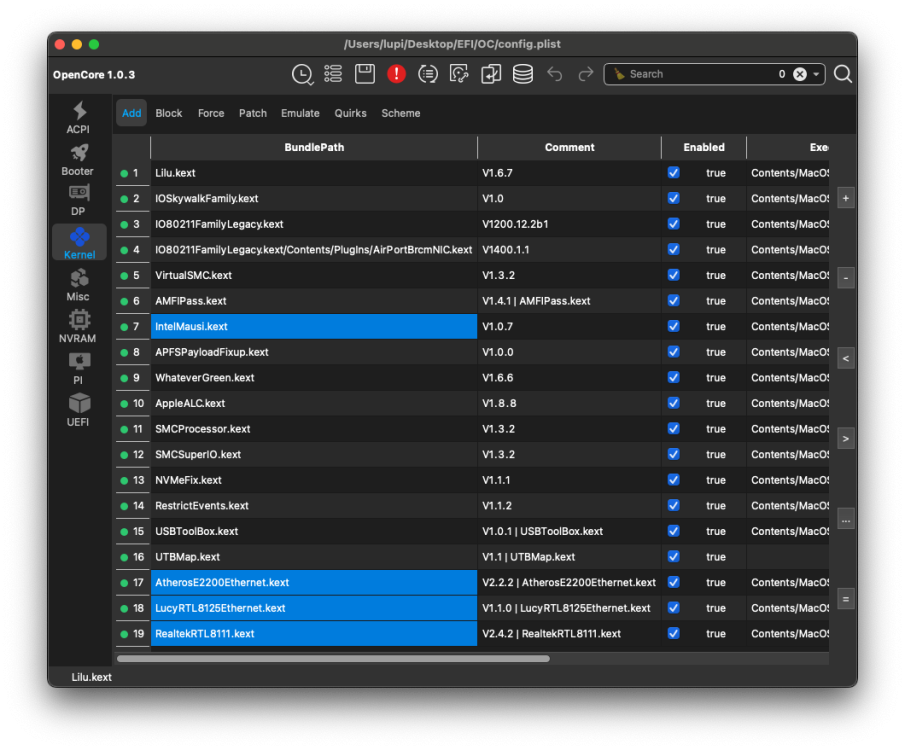The width and height of the screenshot is (905, 750).
Task: Clear search with the X icon
Action: pos(800,74)
